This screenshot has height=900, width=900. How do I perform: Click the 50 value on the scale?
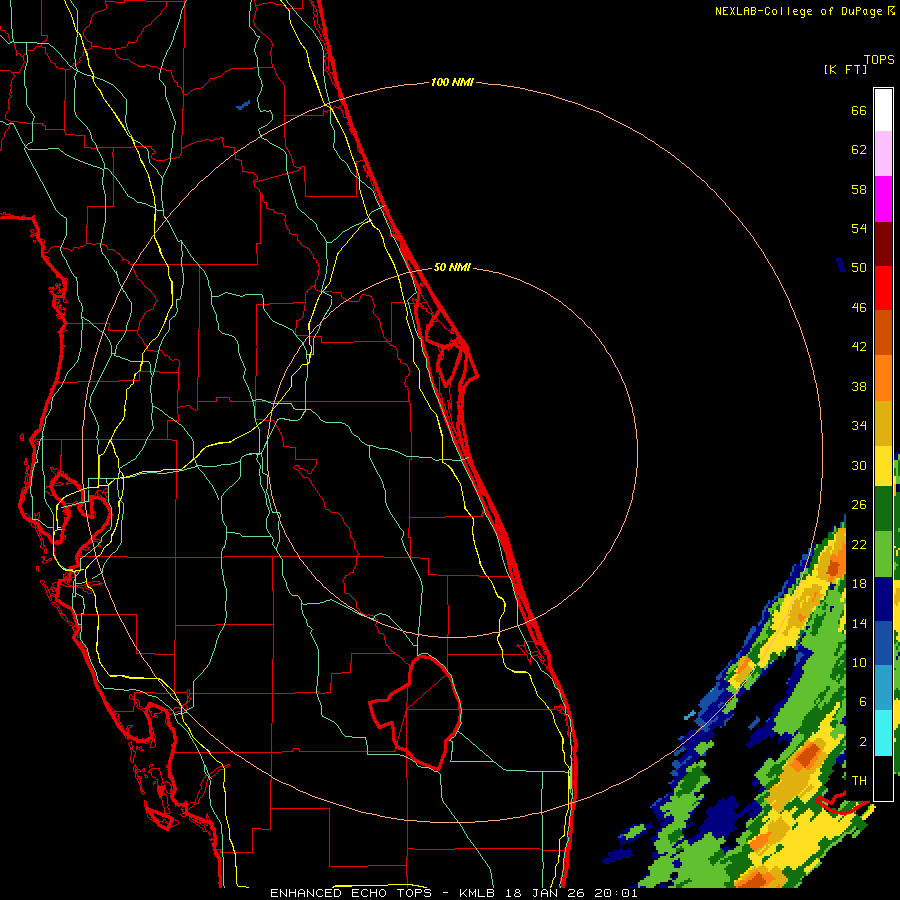pyautogui.click(x=859, y=267)
